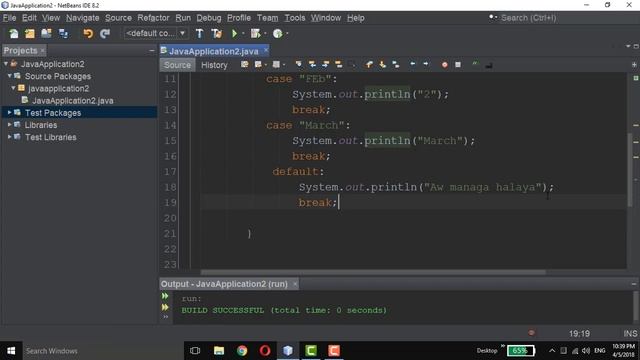Open File Explorer from the taskbar
The width and height of the screenshot is (640, 360).
(219, 351)
